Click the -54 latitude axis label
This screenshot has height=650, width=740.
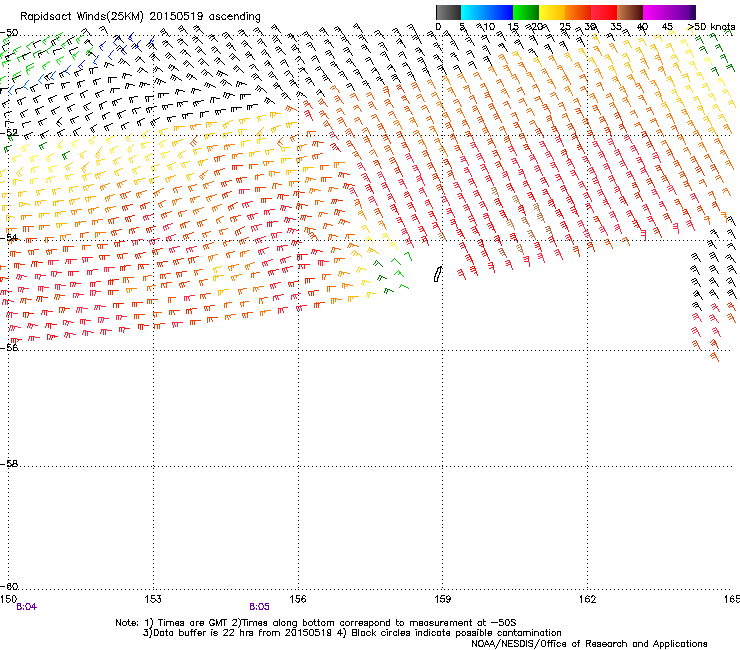10,237
